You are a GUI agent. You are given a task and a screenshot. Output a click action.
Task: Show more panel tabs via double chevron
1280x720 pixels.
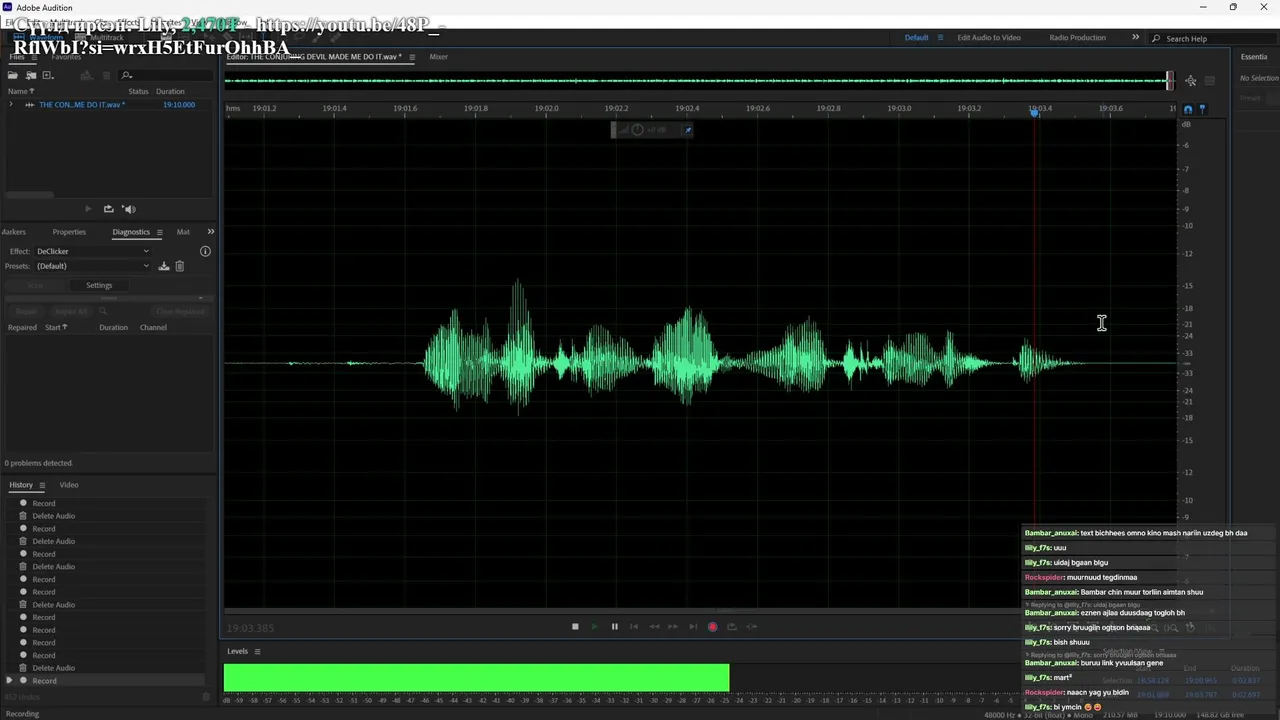pos(210,232)
